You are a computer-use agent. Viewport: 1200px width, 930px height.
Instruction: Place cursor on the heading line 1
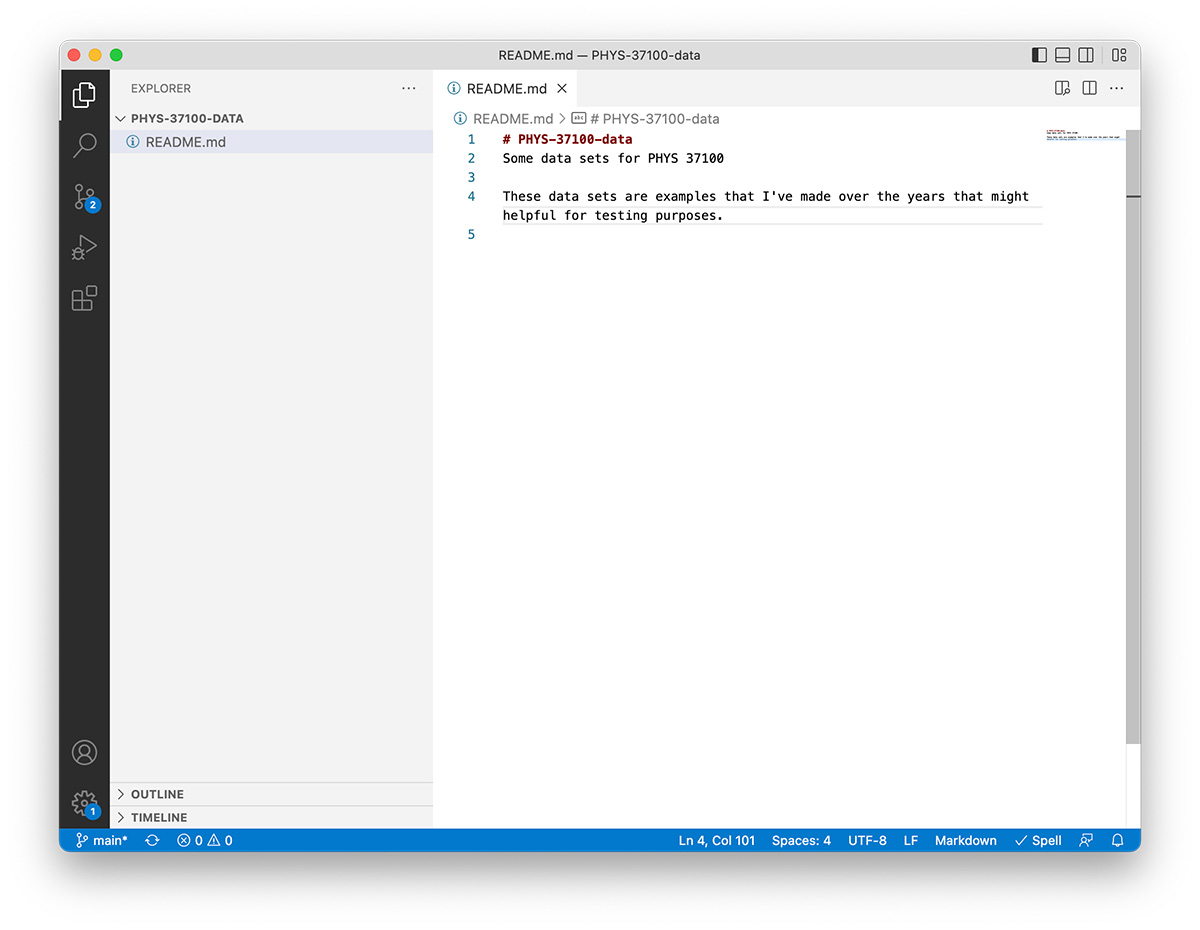click(x=568, y=139)
